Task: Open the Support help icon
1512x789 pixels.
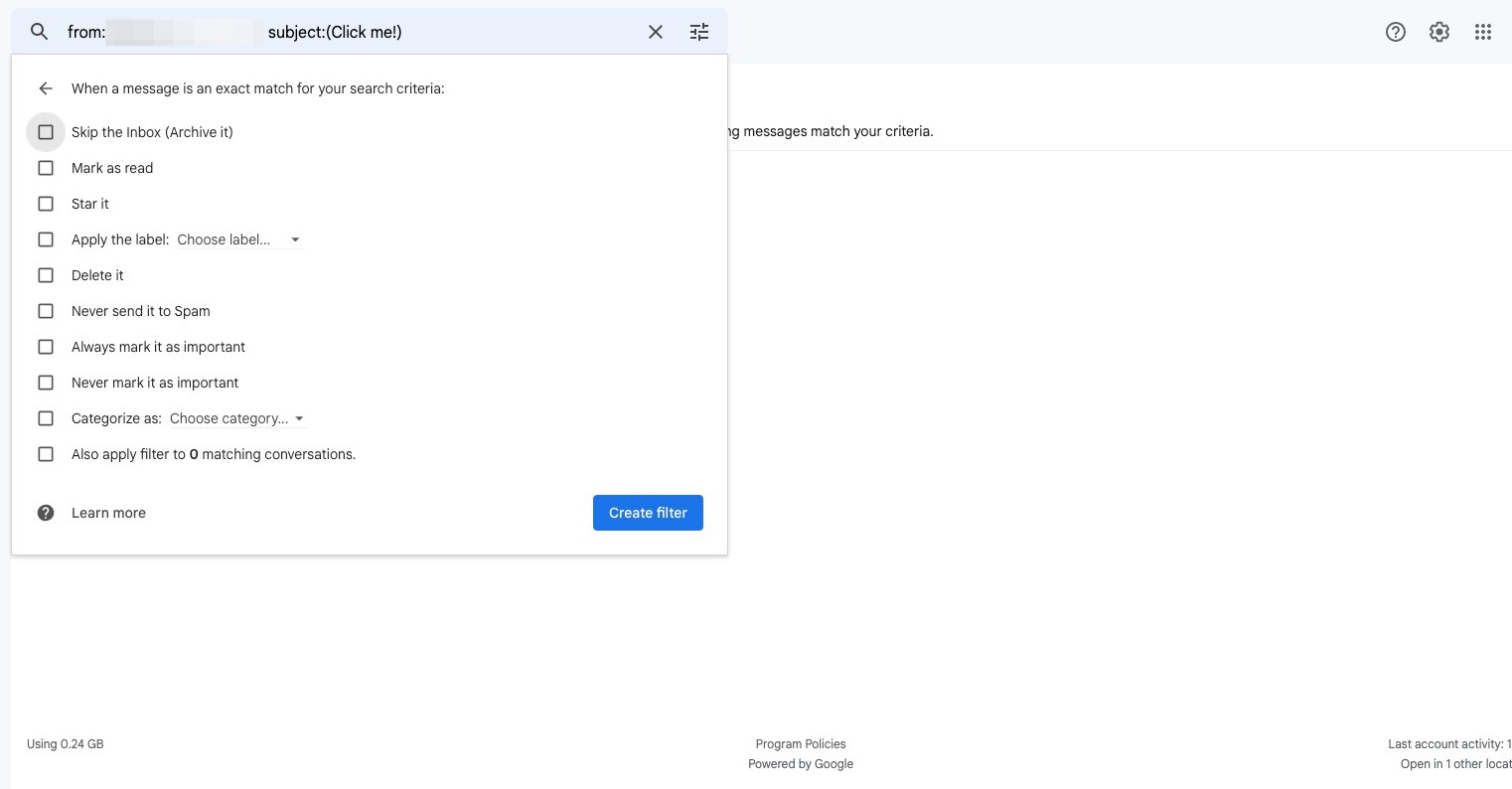Action: coord(1396,32)
